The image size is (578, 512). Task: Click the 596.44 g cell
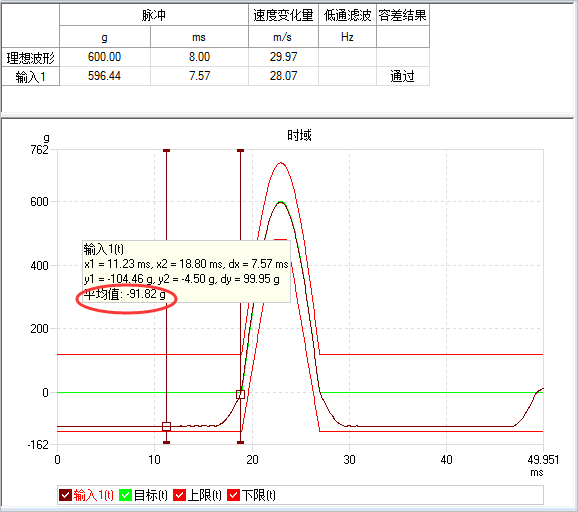click(x=105, y=76)
